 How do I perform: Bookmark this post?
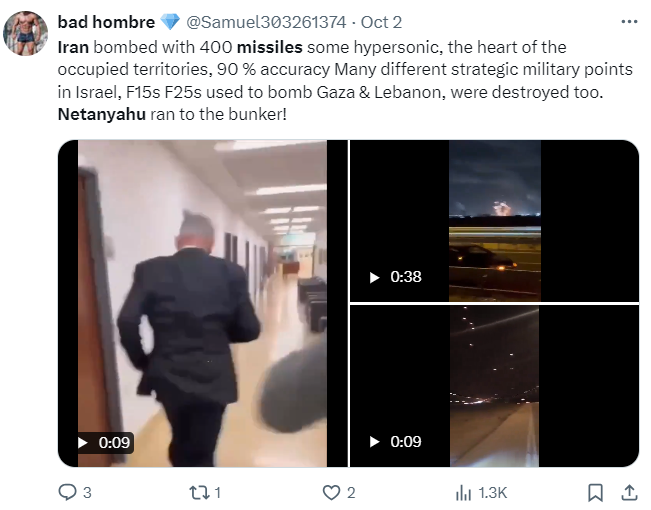coord(595,493)
